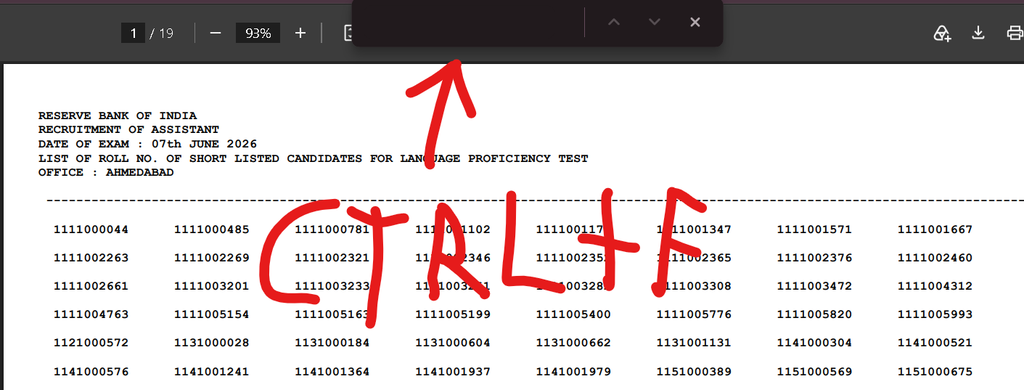Click roll number 1111000044
The image size is (1024, 390).
click(x=91, y=230)
